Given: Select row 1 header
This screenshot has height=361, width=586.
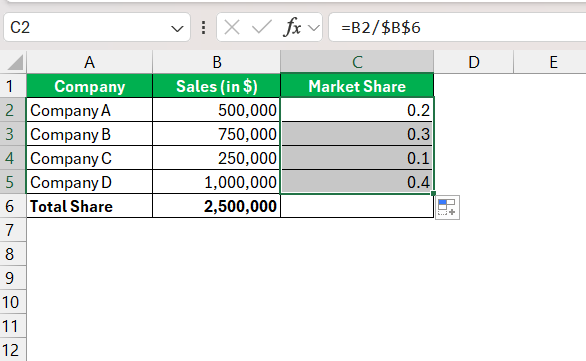Looking at the screenshot, I should coord(13,86).
